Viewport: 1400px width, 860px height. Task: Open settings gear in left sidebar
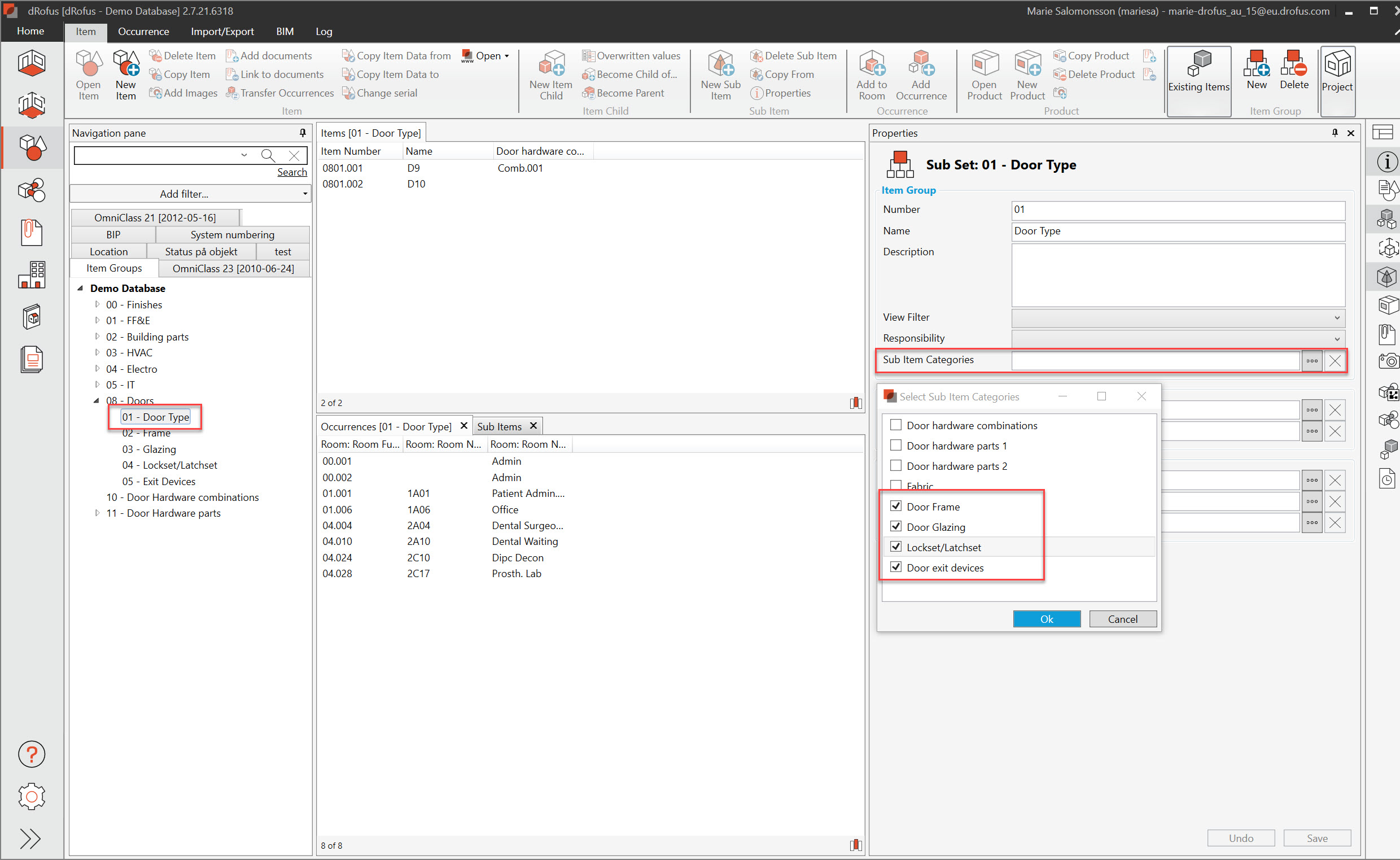pos(31,796)
